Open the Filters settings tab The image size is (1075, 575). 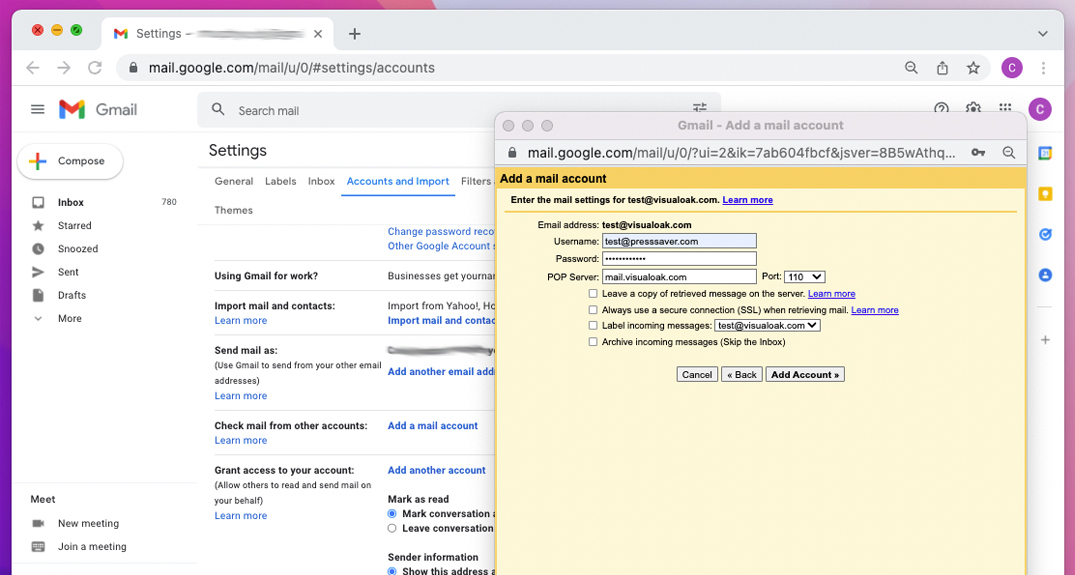pyautogui.click(x=476, y=181)
